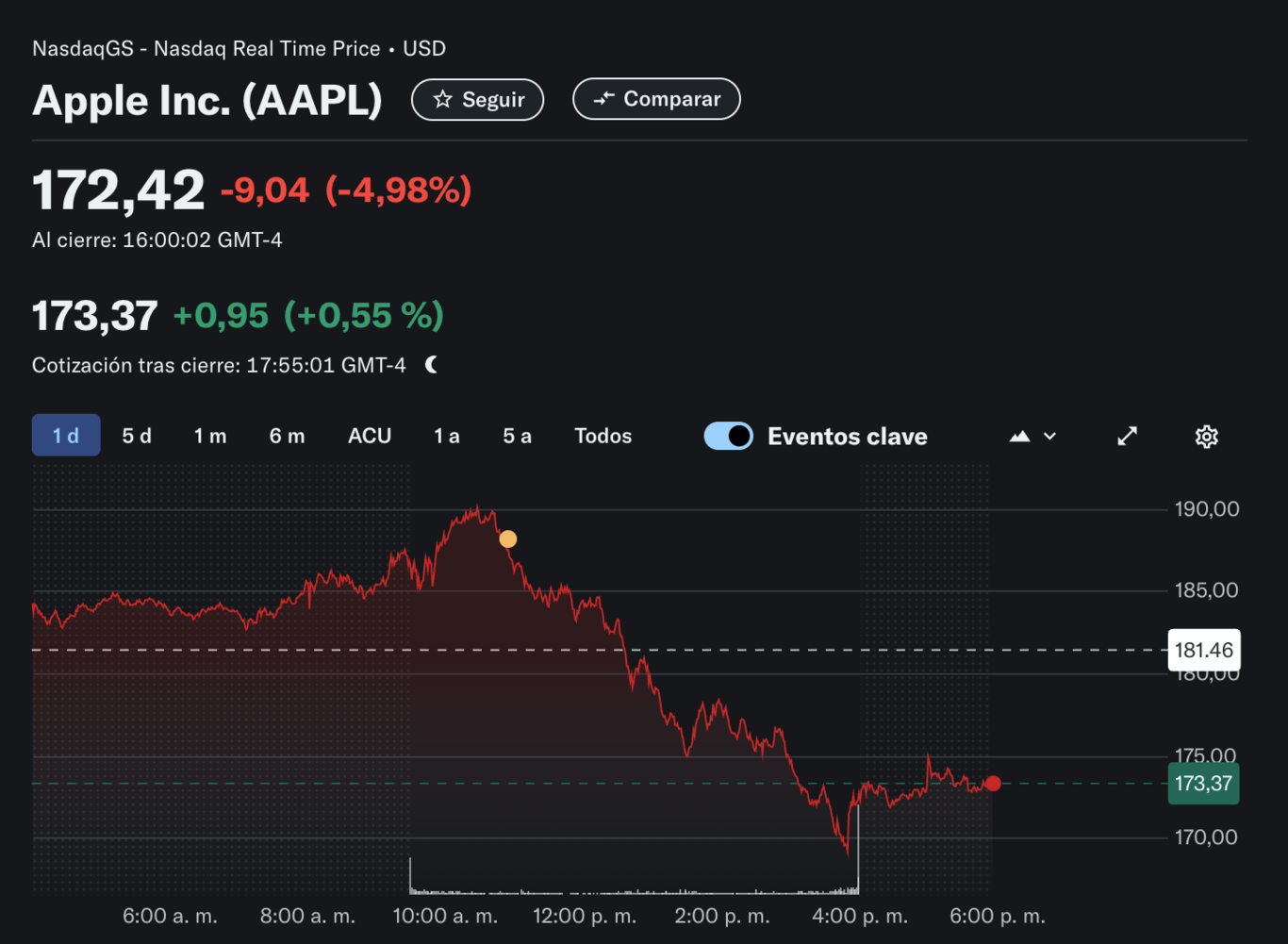Switch chart to 5 d range

point(137,436)
